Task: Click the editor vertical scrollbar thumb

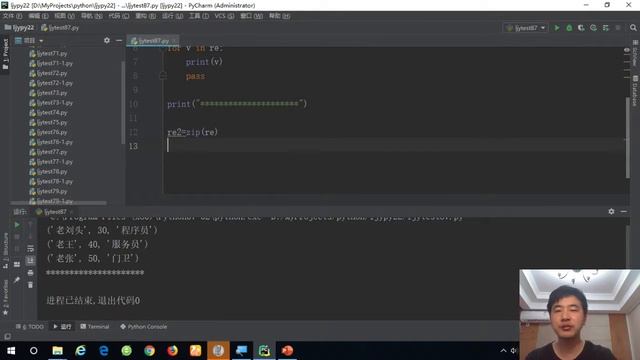Action: pyautogui.click(x=627, y=138)
